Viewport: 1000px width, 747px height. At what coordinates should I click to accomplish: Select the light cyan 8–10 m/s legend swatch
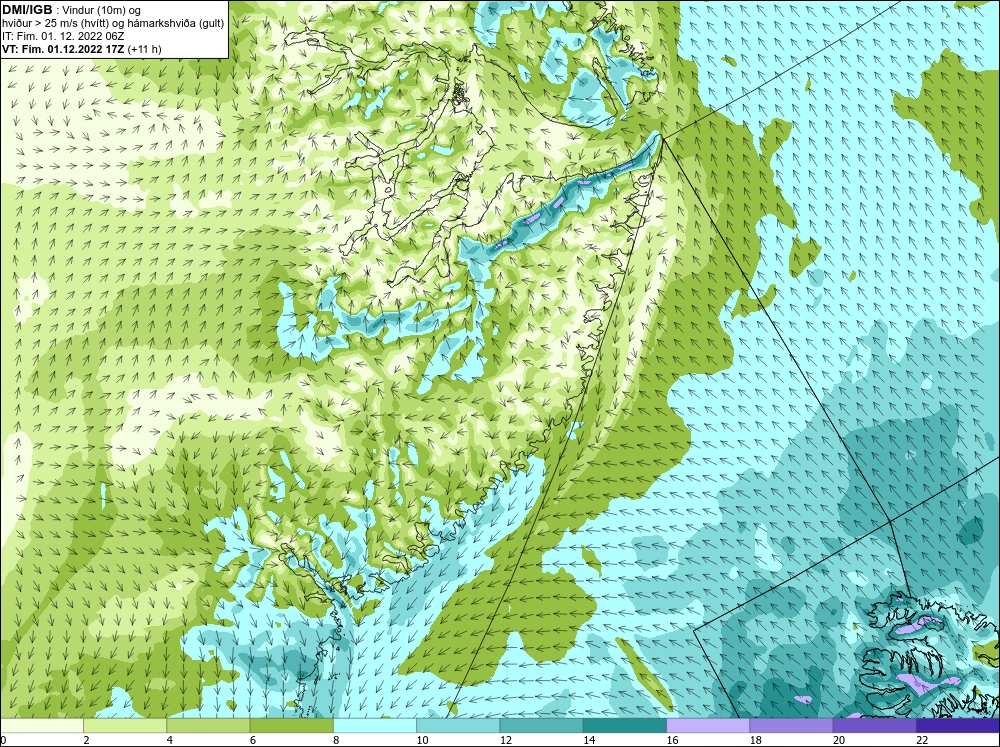[x=375, y=725]
